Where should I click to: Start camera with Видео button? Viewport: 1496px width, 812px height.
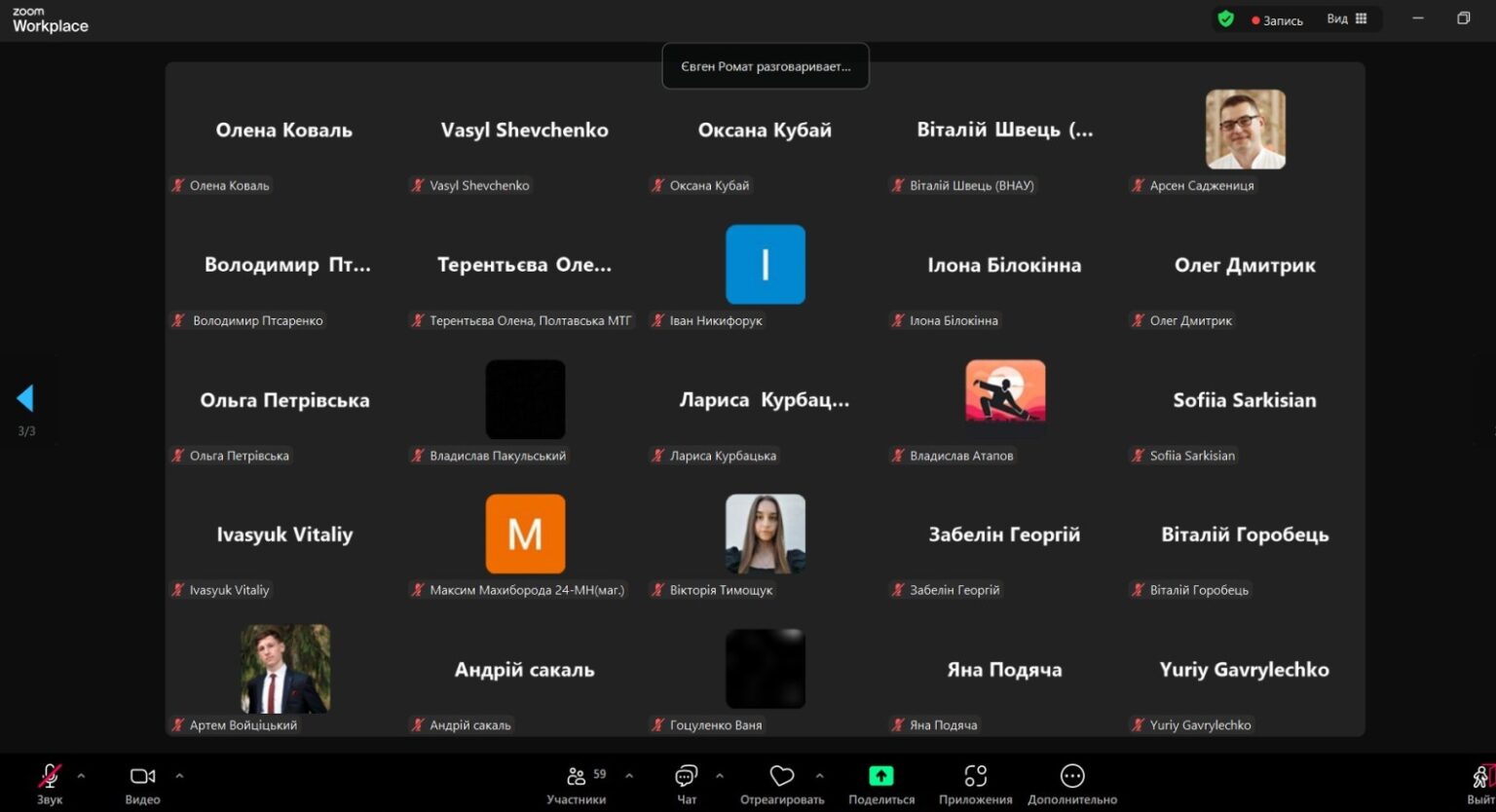pos(142,782)
